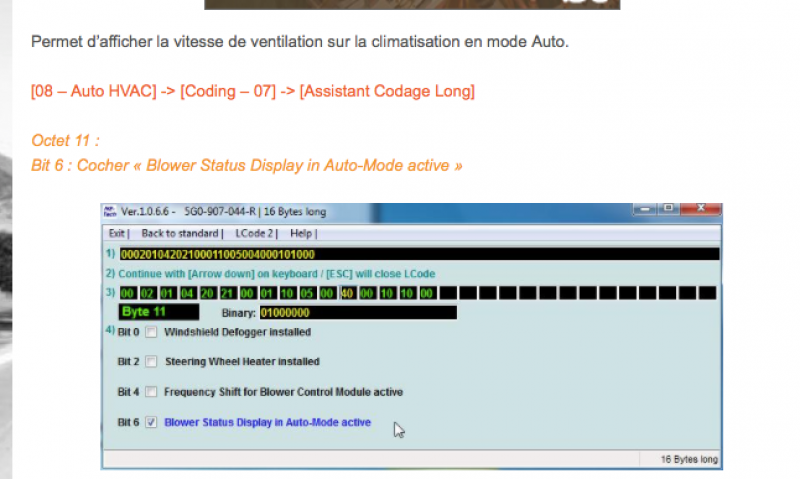
Task: Click the long coding hex string field
Action: 419,254
